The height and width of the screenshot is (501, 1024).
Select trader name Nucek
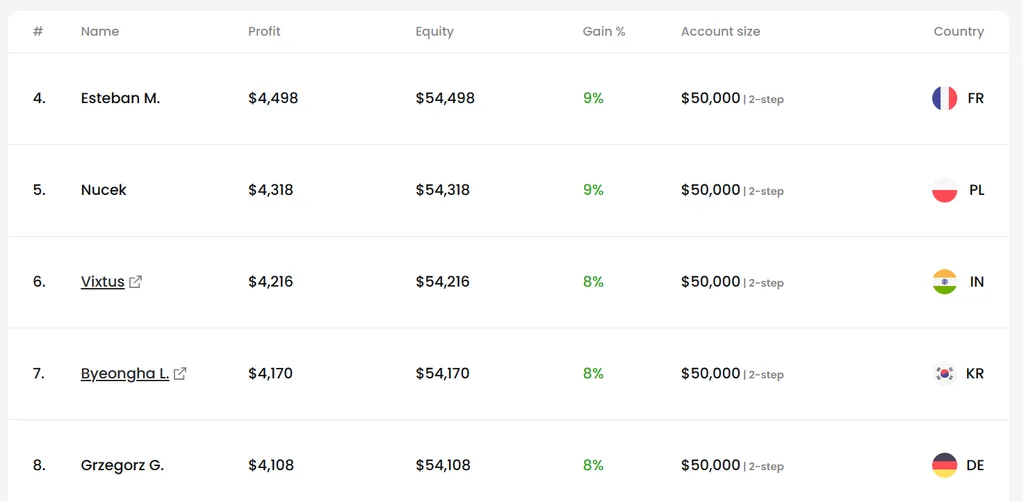103,190
